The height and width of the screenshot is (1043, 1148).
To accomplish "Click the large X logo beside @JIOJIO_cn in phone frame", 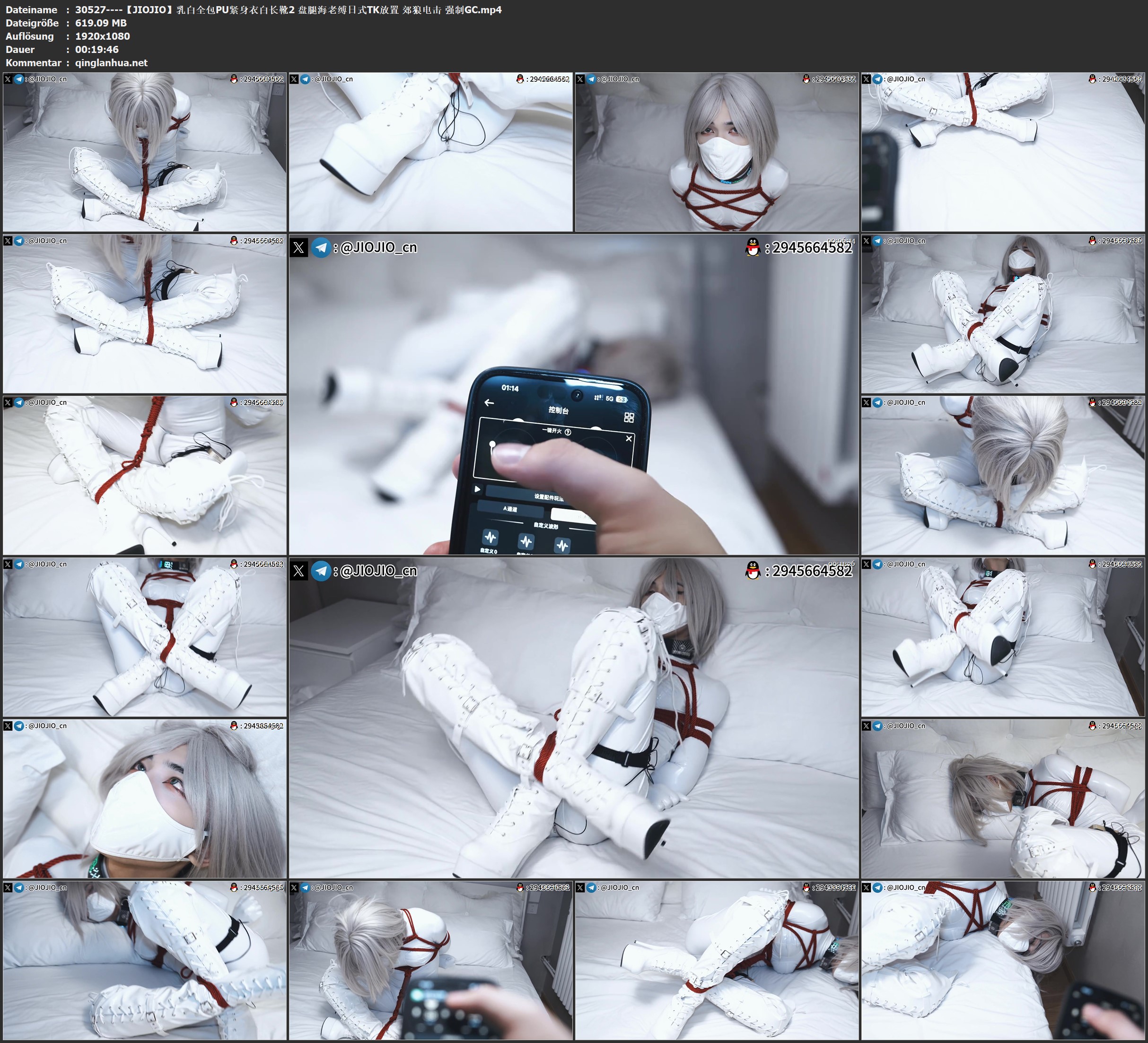I will (299, 248).
